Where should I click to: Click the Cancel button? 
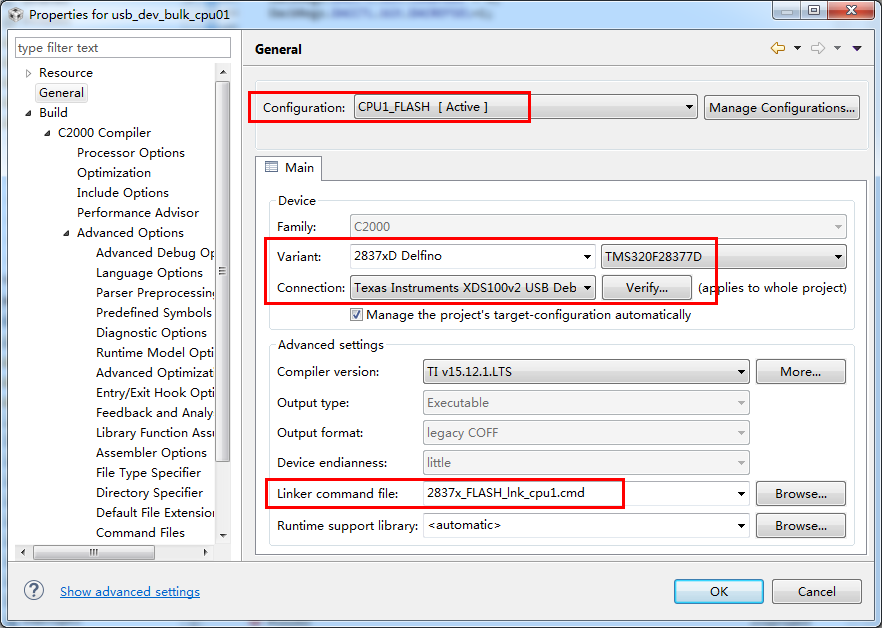(x=817, y=591)
